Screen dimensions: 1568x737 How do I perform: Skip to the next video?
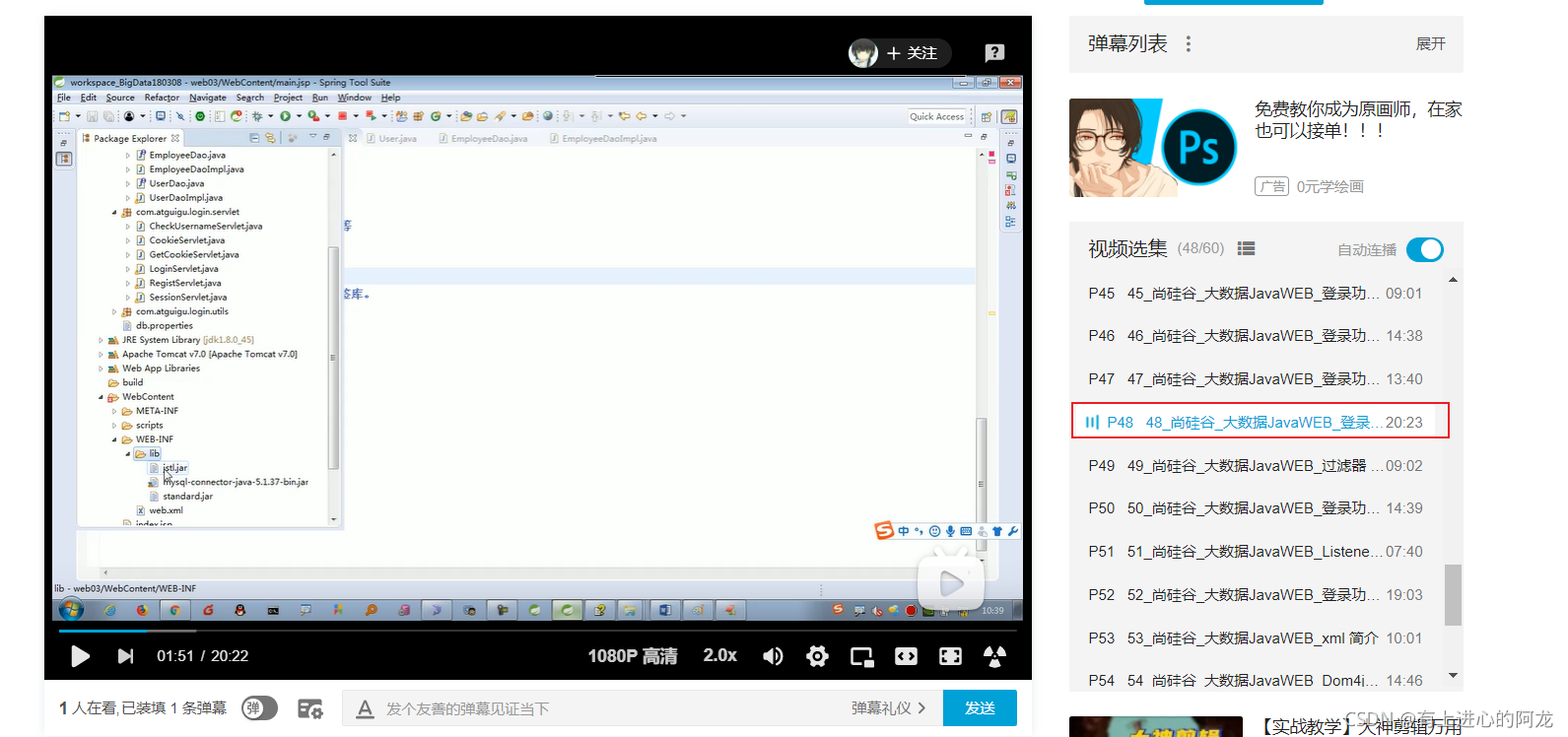(125, 656)
